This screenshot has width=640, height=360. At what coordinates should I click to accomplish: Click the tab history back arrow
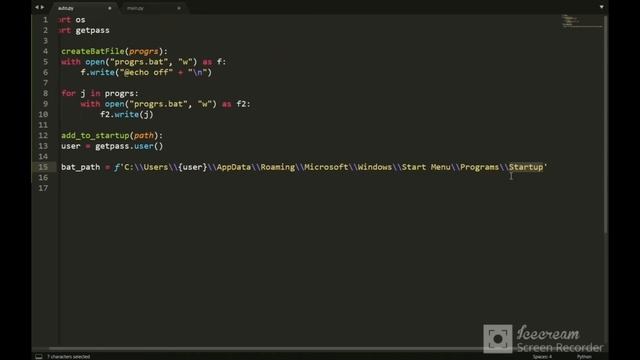[37, 7]
